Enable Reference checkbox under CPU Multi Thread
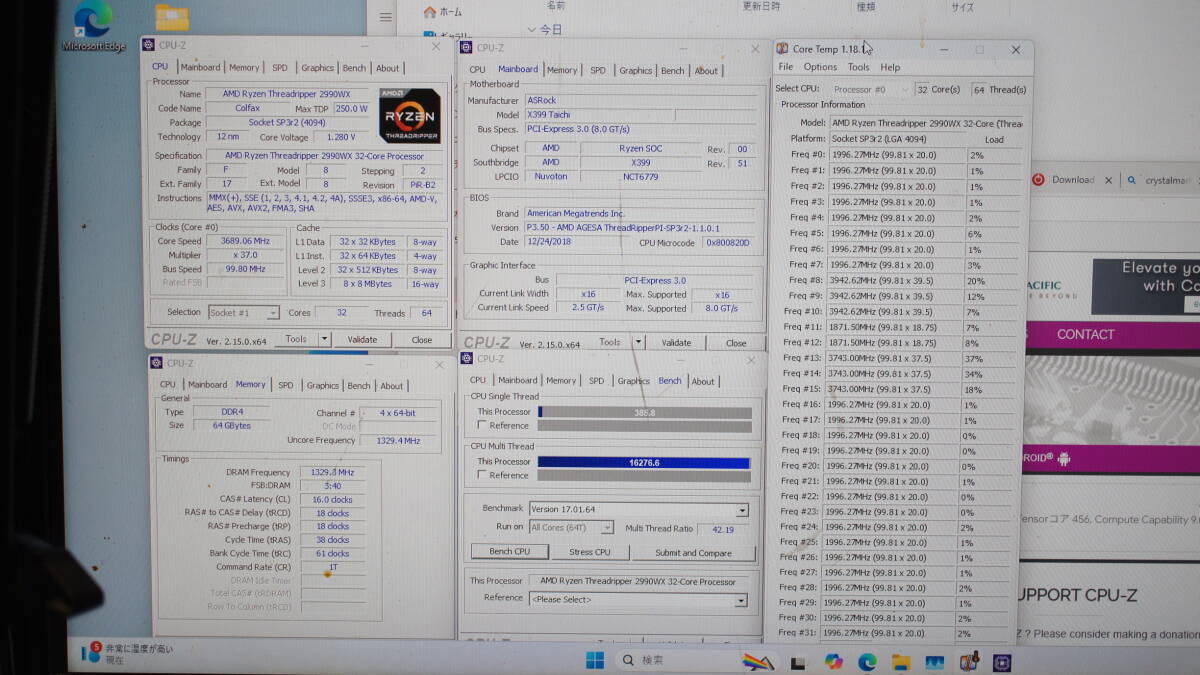The image size is (1200, 675). pyautogui.click(x=482, y=476)
